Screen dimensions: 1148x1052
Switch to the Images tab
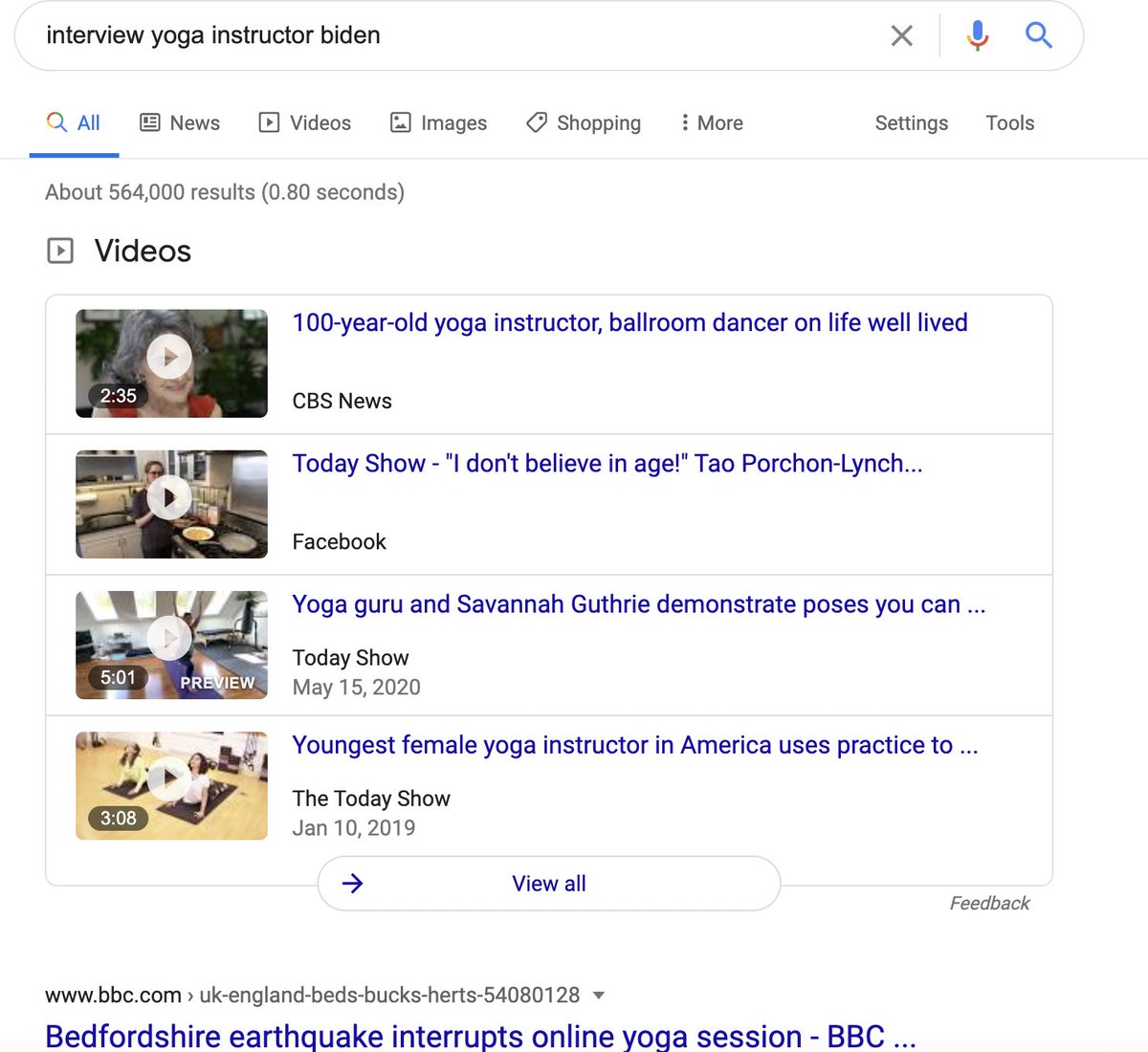coord(439,122)
